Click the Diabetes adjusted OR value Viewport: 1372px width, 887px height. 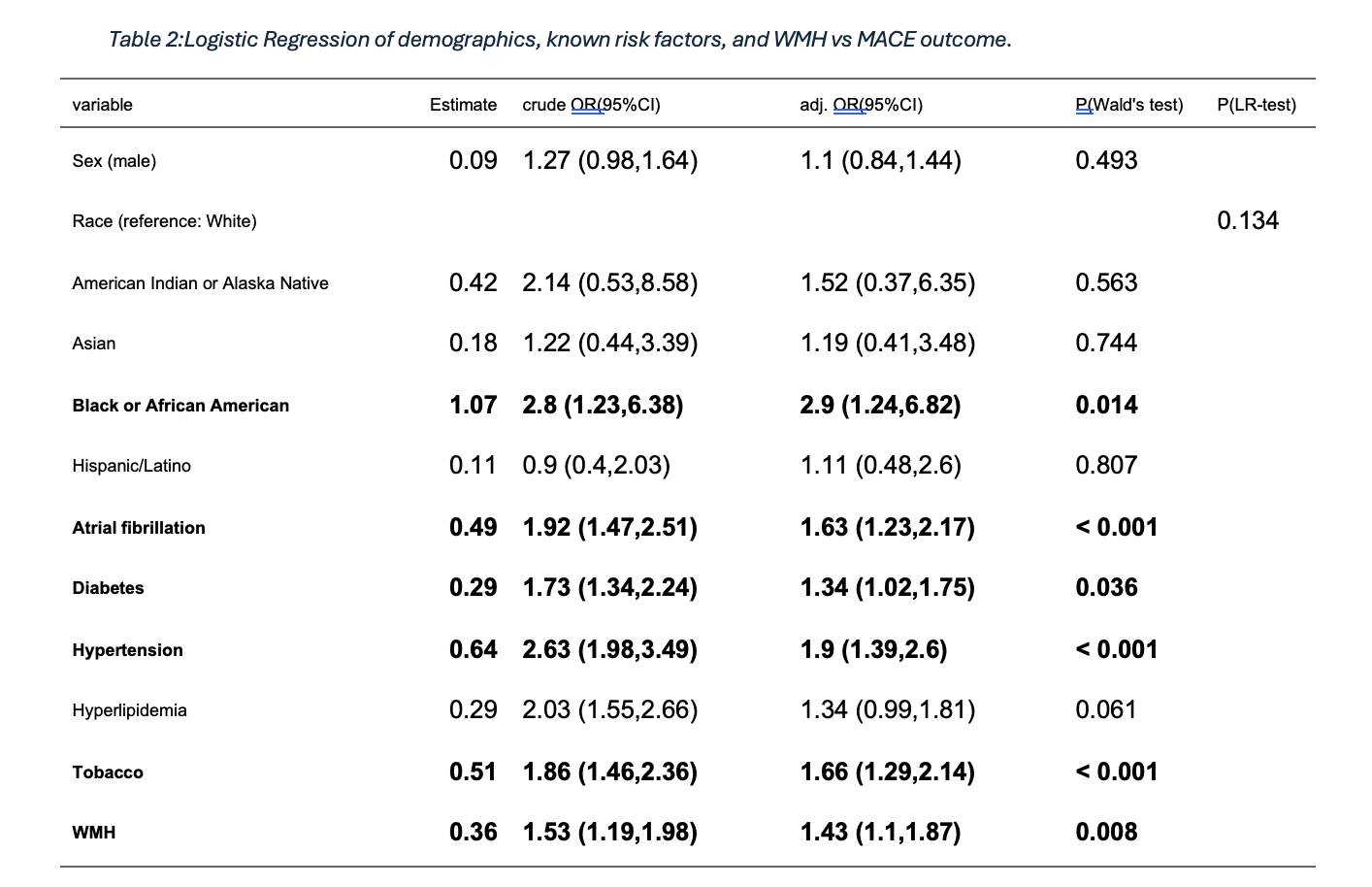887,588
